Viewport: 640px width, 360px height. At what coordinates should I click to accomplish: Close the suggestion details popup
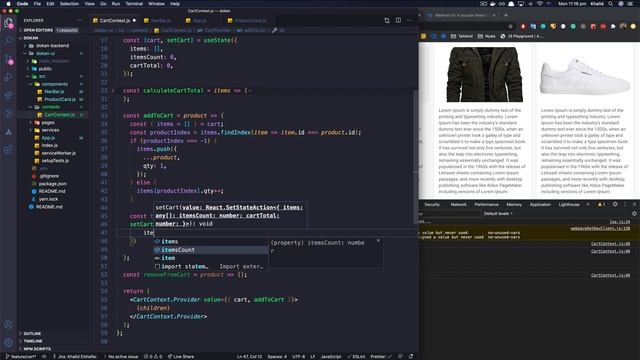(378, 241)
